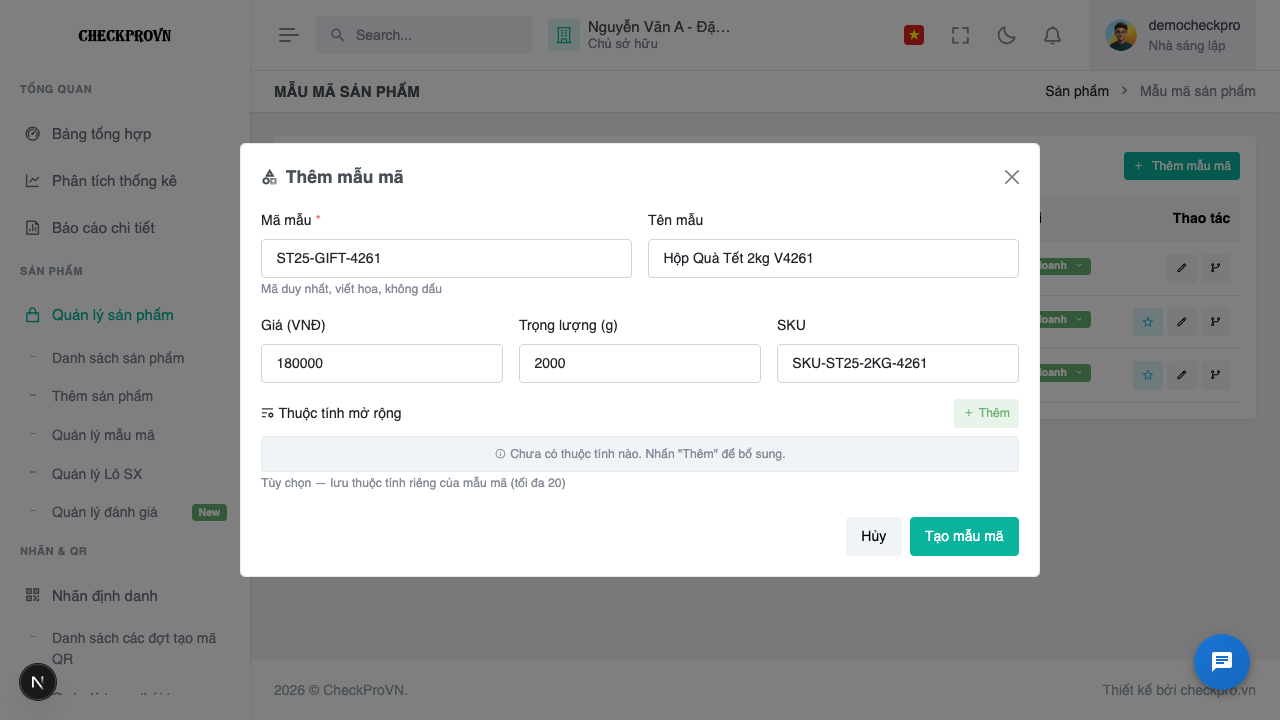Click the MẪU MÃ SẢN PHẨM page heading
1280x720 pixels.
click(347, 92)
